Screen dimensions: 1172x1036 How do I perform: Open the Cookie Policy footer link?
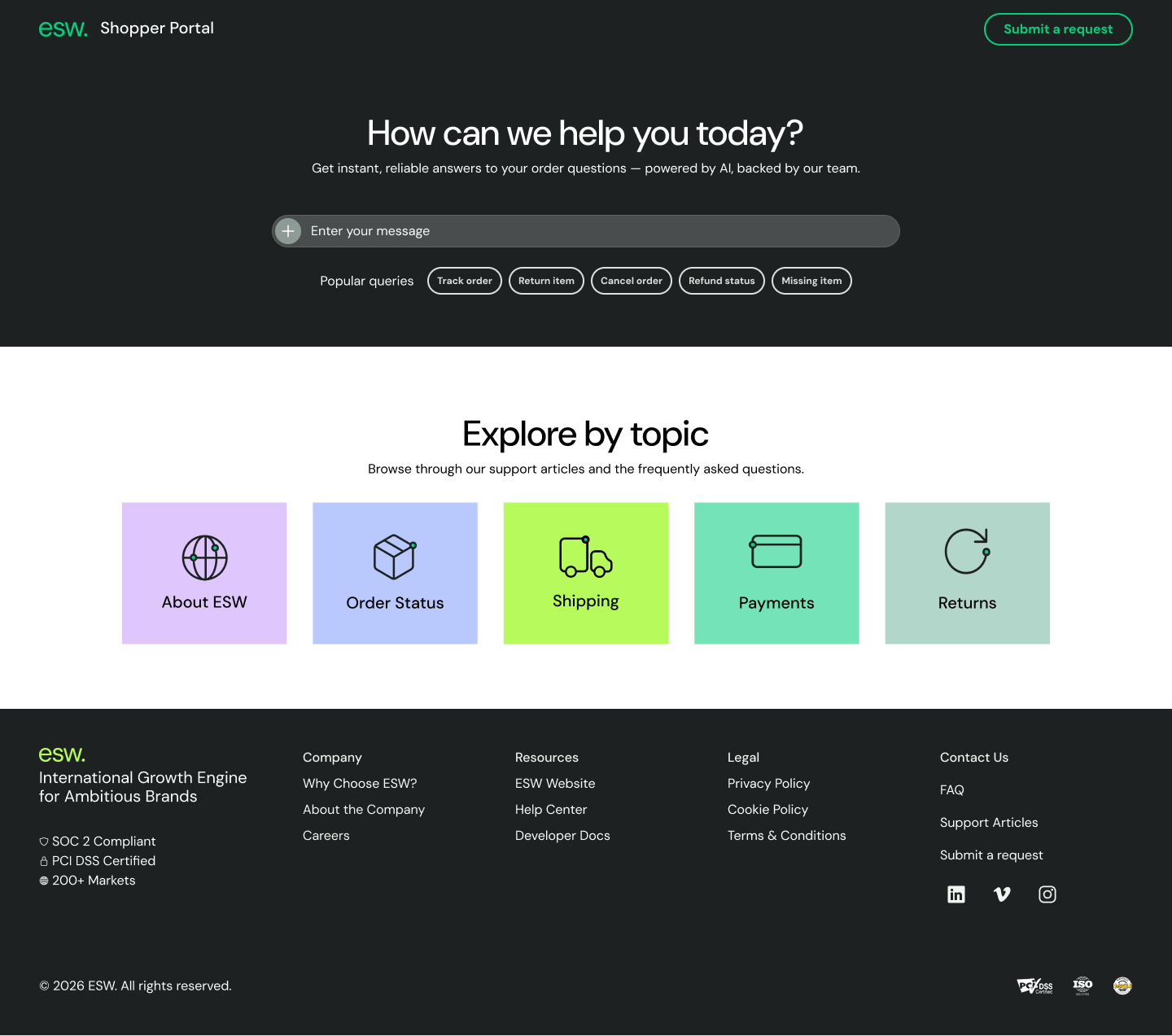(x=767, y=810)
